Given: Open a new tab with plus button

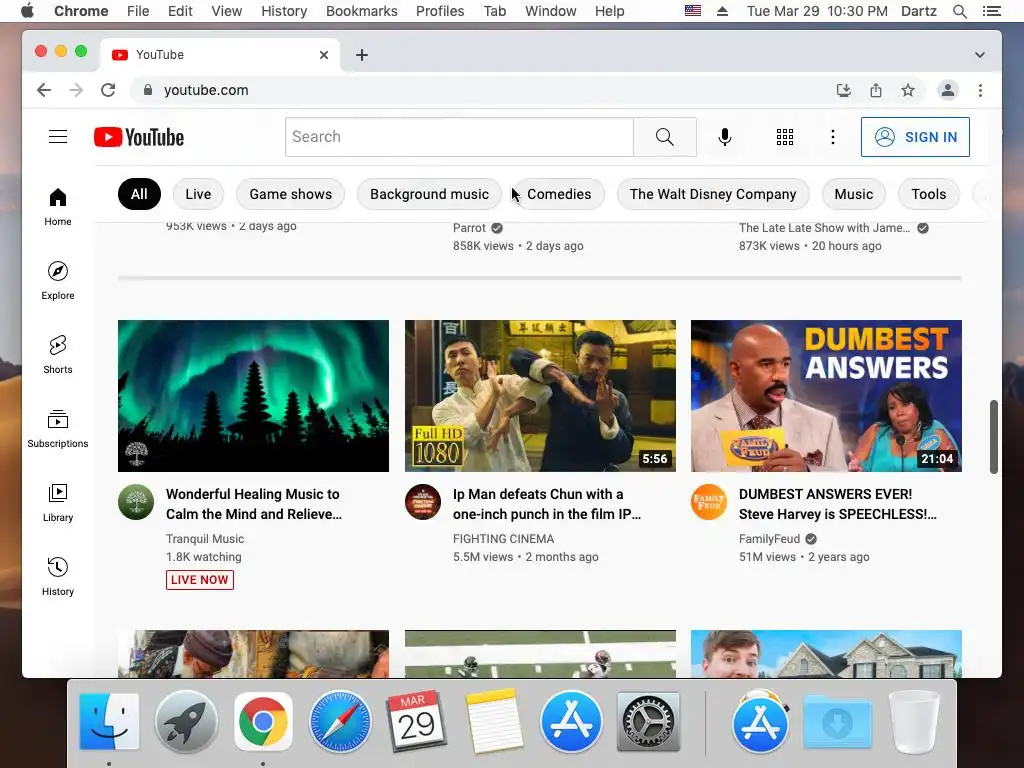Looking at the screenshot, I should point(362,55).
